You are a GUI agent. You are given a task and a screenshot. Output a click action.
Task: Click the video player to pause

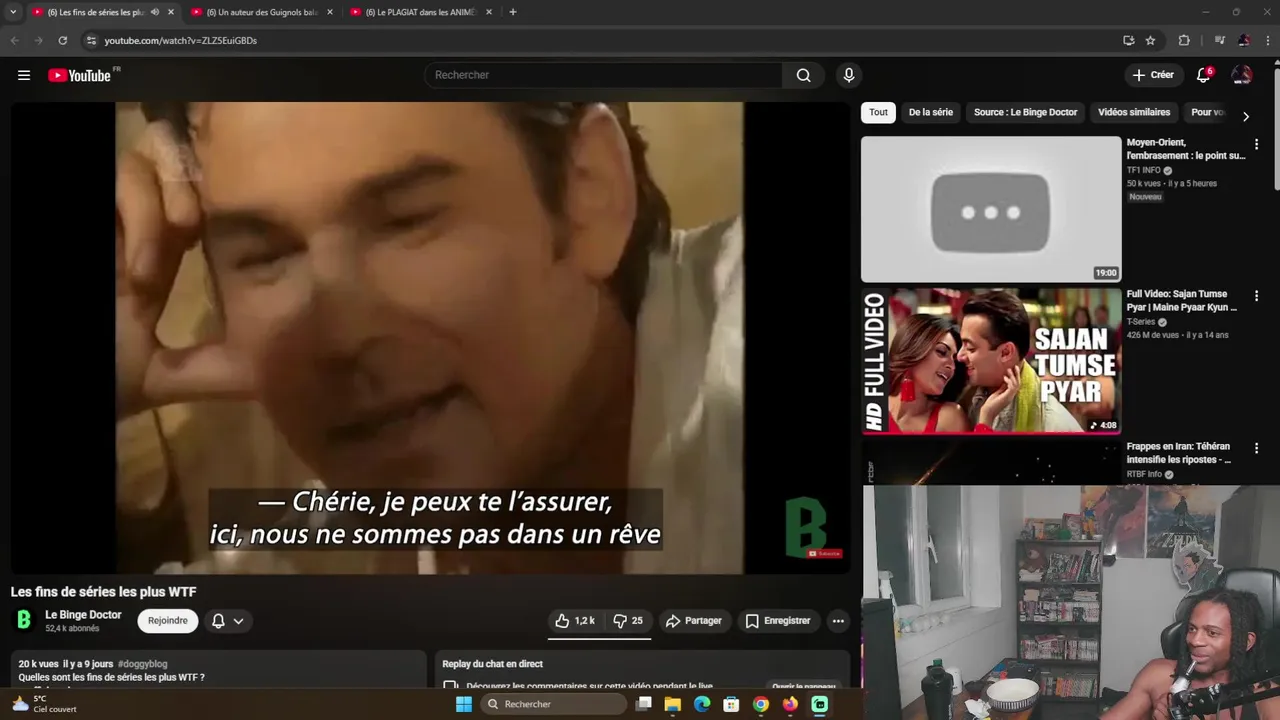pos(429,338)
